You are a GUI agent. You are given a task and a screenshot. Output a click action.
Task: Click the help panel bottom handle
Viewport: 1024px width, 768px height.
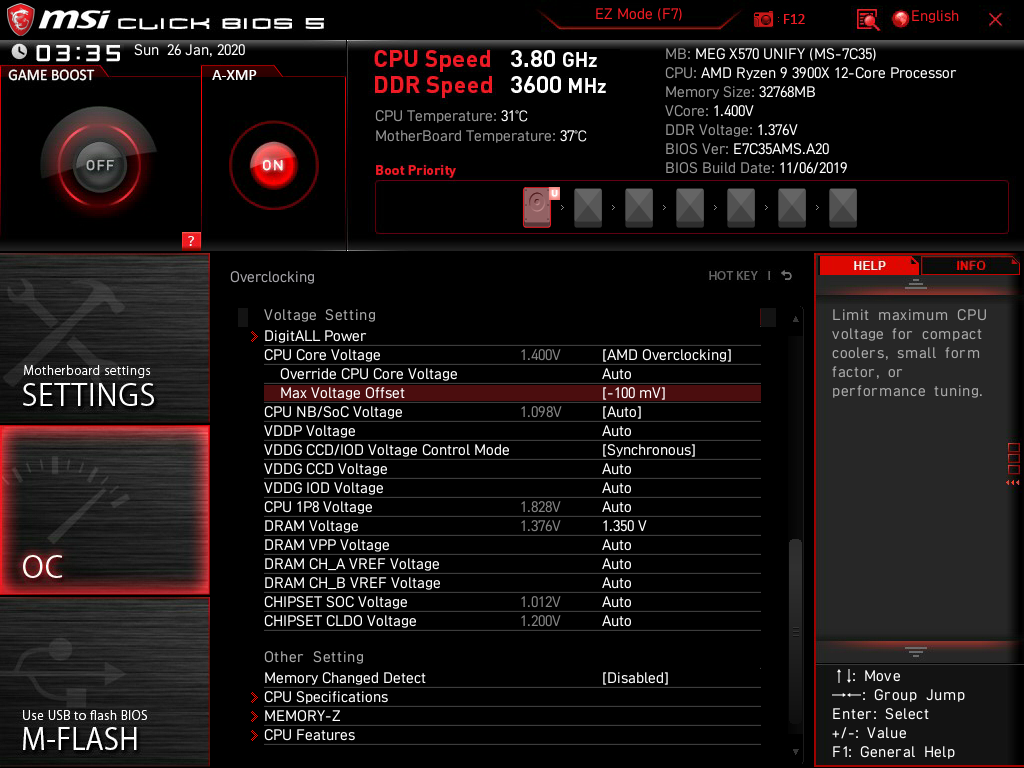916,652
